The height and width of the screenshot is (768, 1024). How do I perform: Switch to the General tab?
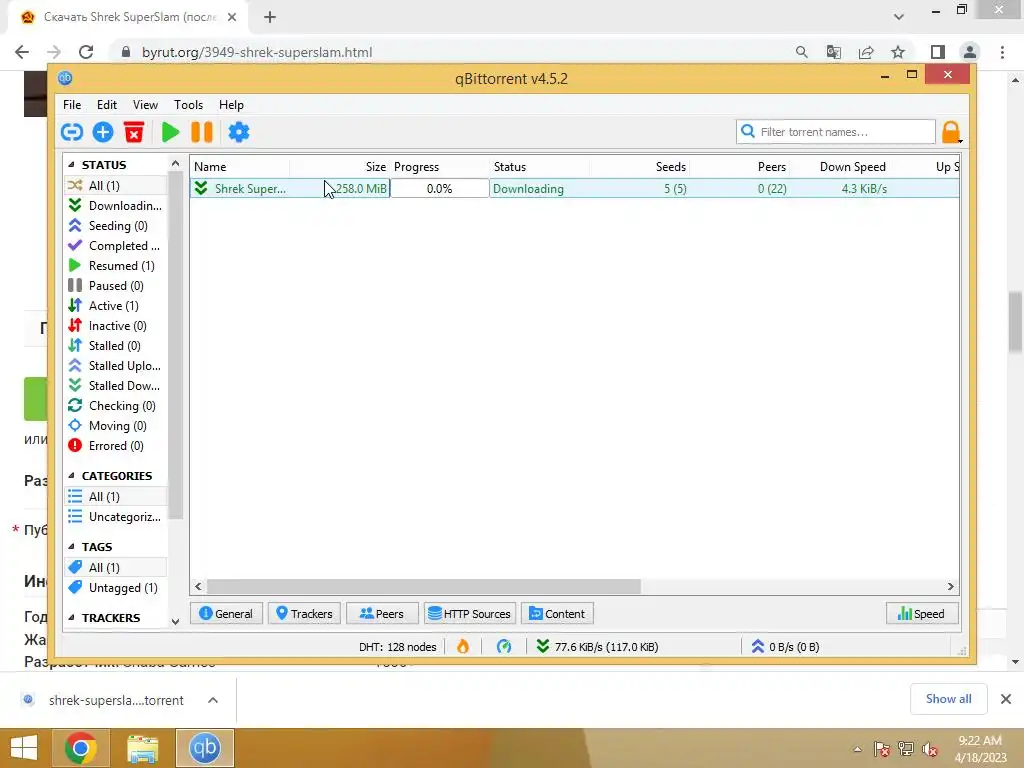[226, 614]
